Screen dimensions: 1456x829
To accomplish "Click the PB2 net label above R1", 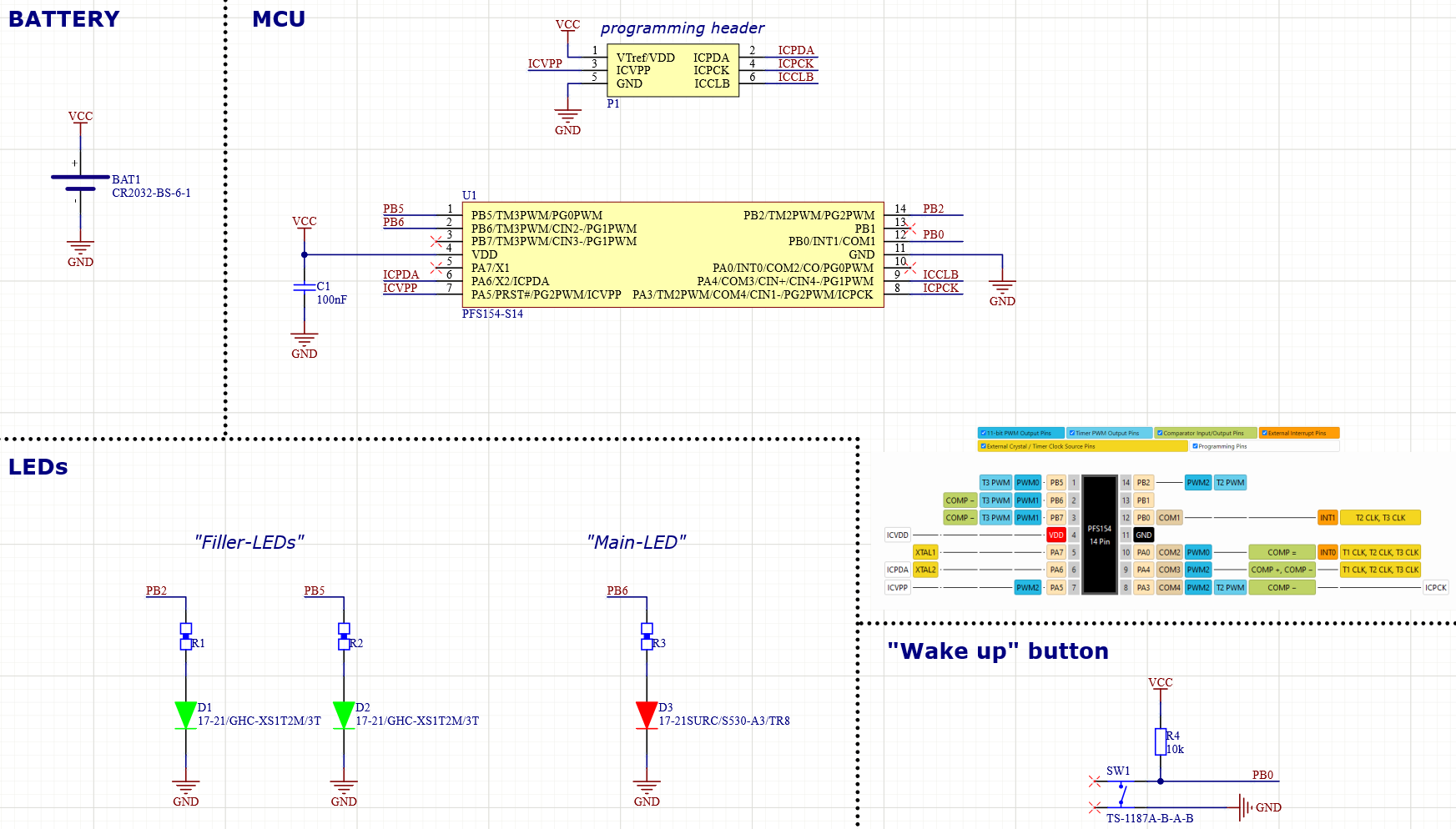I will [x=156, y=590].
